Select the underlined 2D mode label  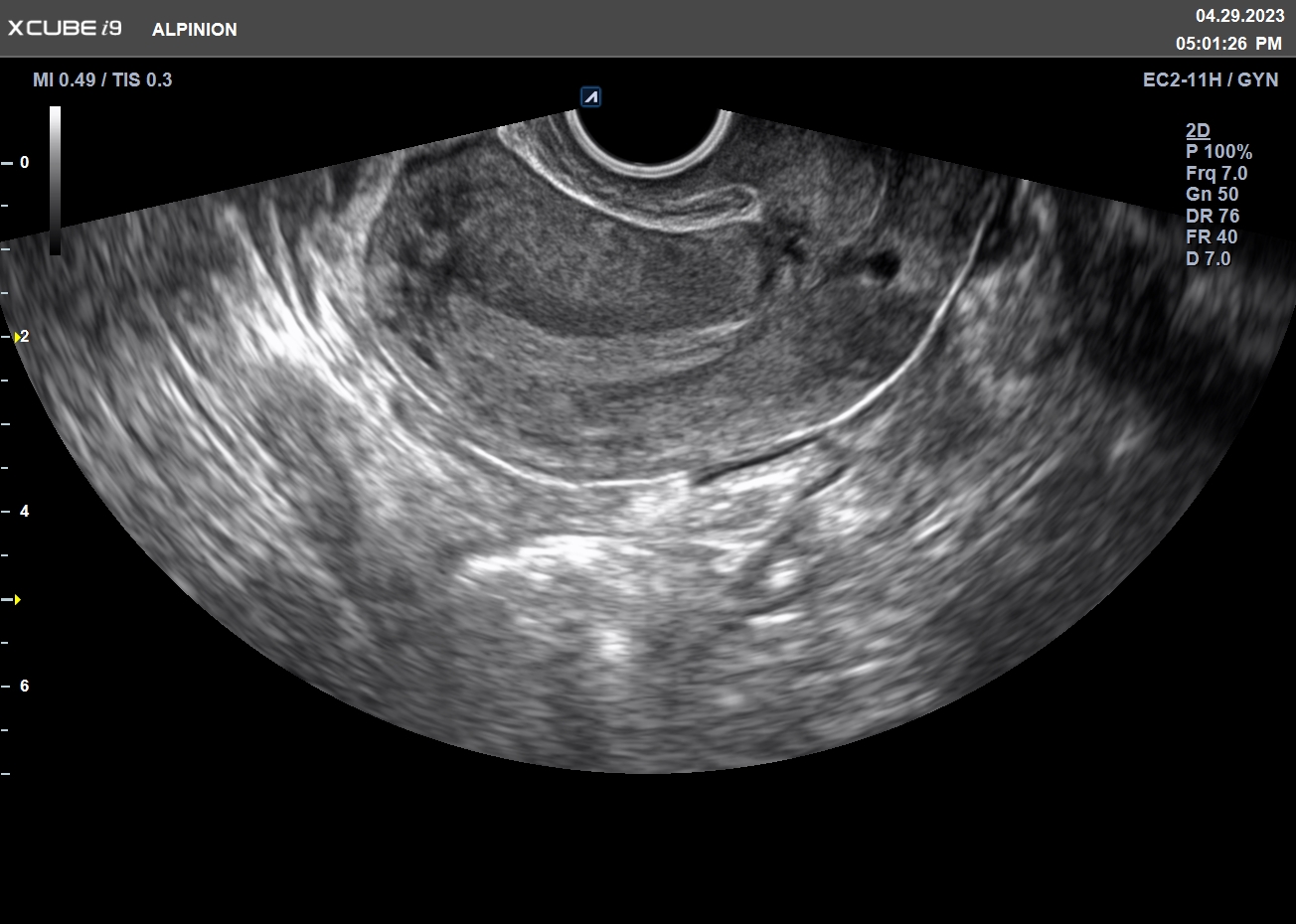[1198, 130]
